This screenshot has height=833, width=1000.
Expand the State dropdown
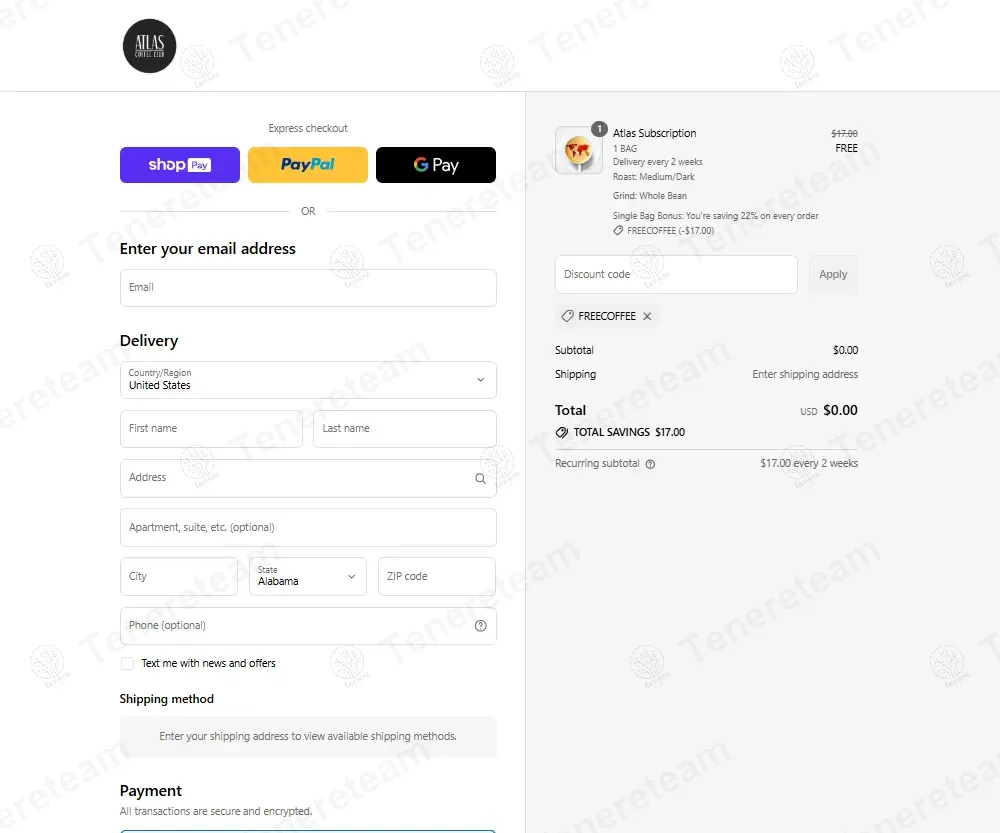click(x=307, y=576)
